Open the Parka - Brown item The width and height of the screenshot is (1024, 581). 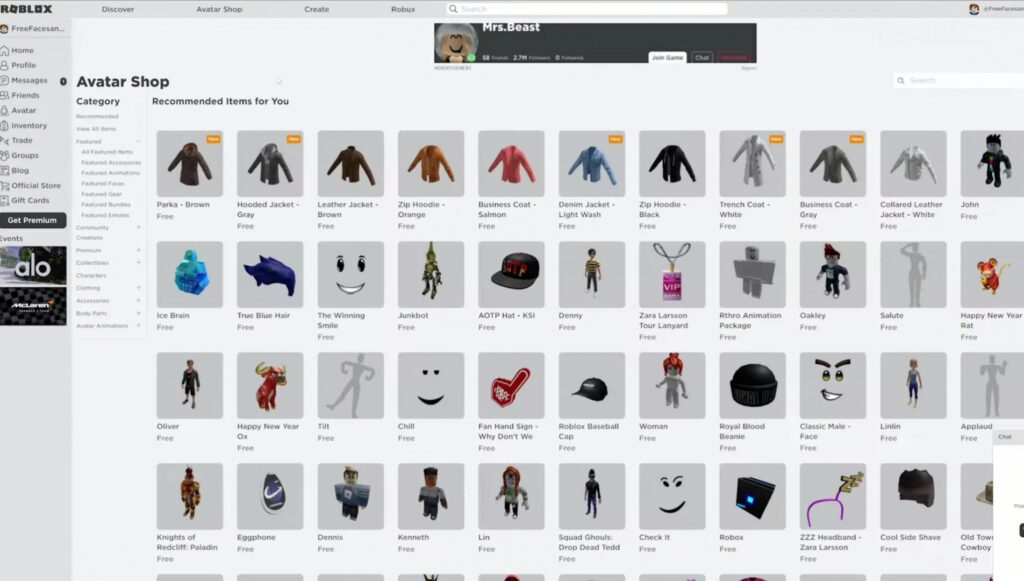tap(189, 164)
